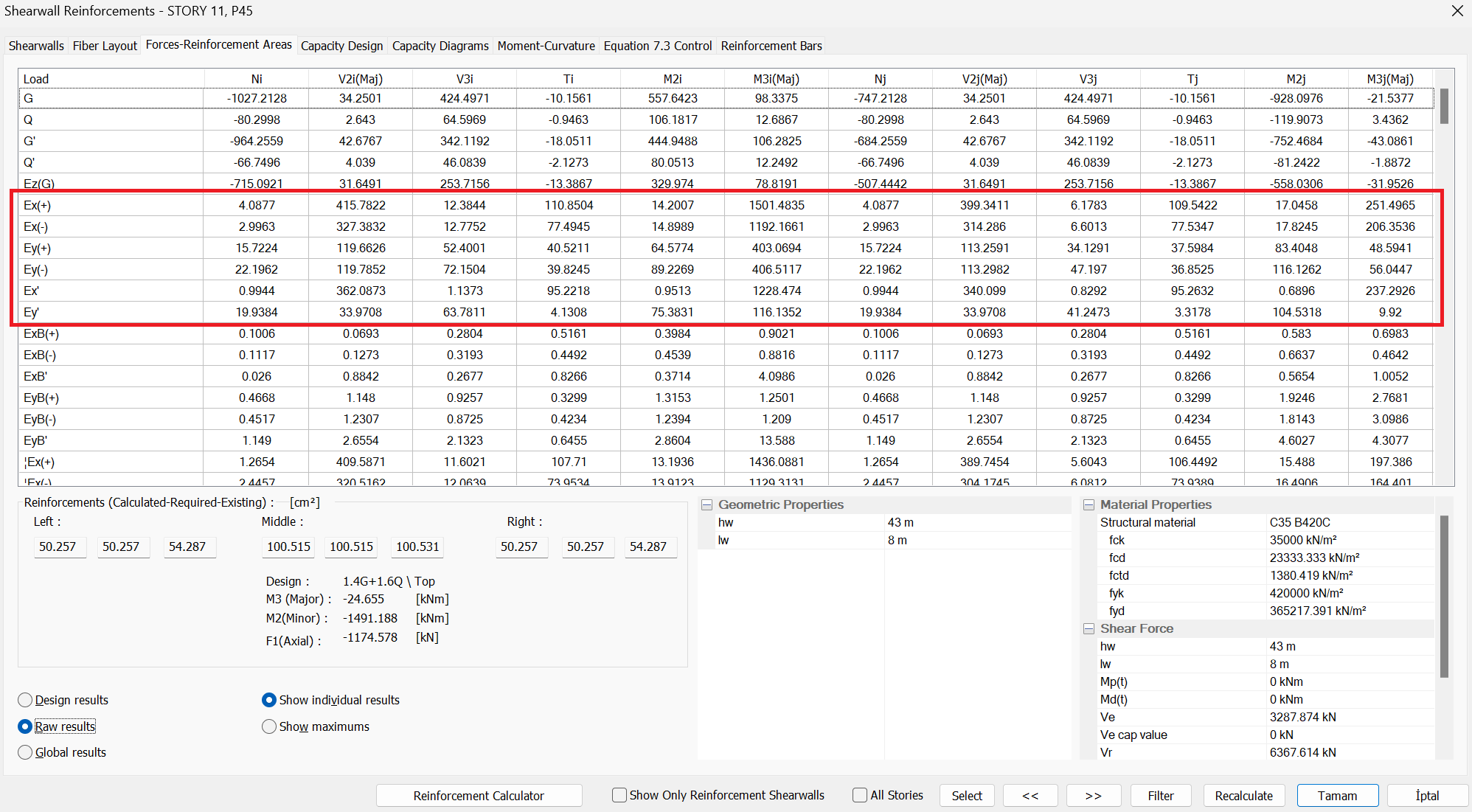This screenshot has height=812, width=1472.
Task: Switch to Reinforcement Bars tab
Action: (x=771, y=46)
